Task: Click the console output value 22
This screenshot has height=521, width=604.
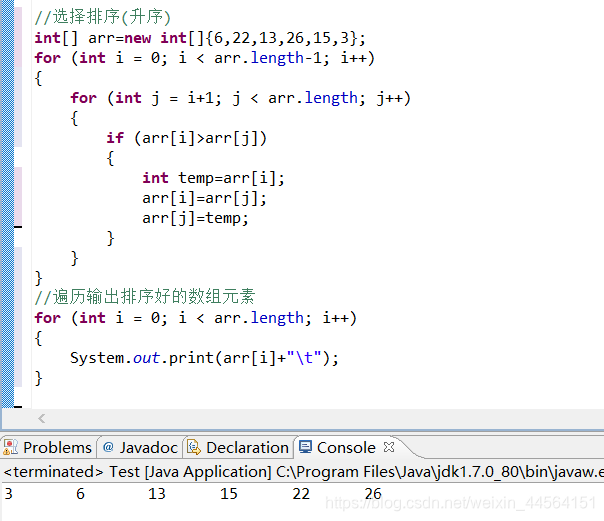Action: pyautogui.click(x=301, y=494)
